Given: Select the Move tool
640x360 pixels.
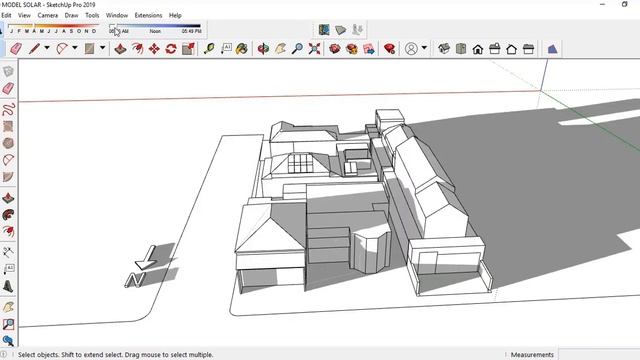Looking at the screenshot, I should 154,49.
